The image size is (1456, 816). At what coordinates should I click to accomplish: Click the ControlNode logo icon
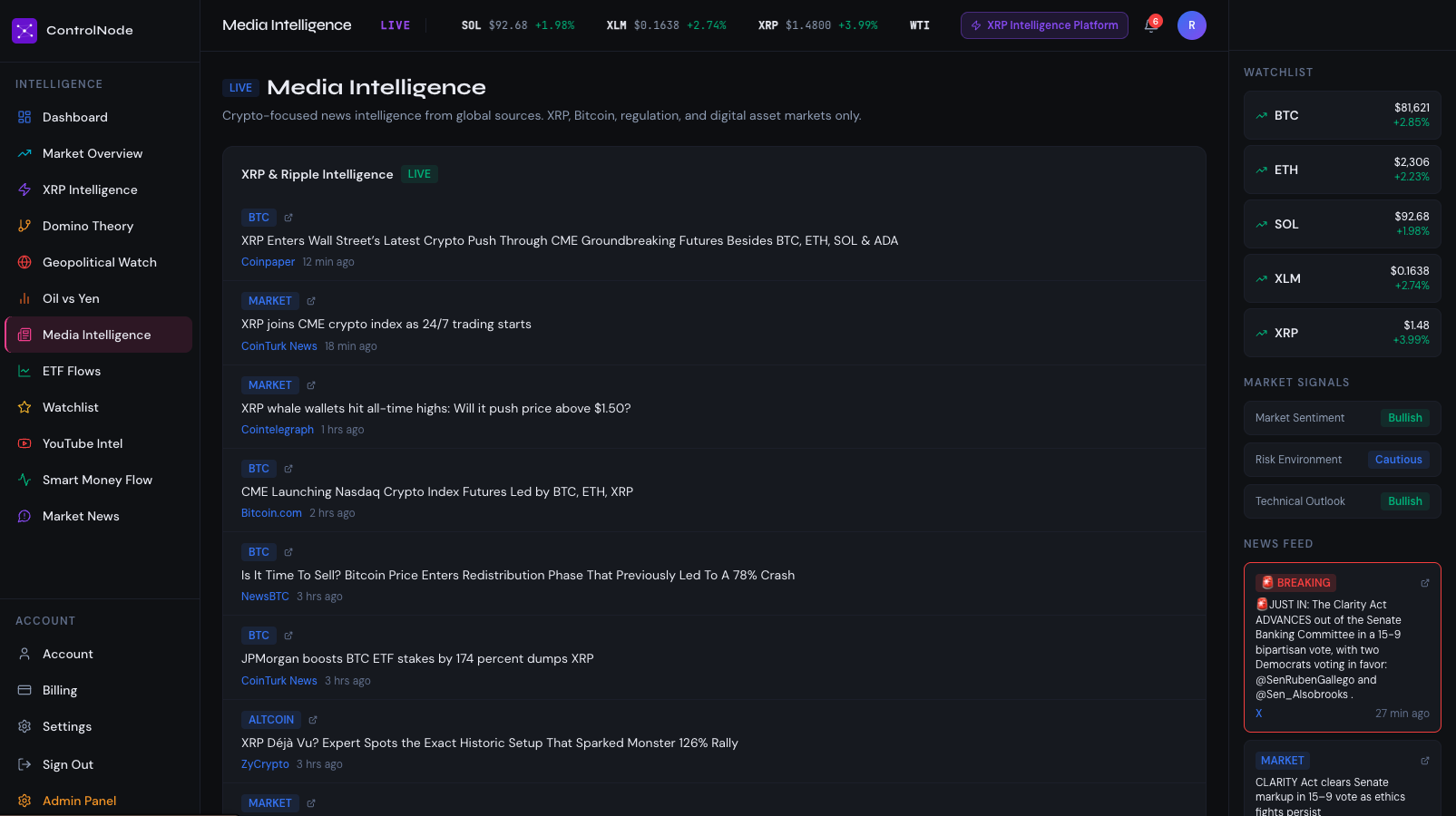pyautogui.click(x=24, y=31)
